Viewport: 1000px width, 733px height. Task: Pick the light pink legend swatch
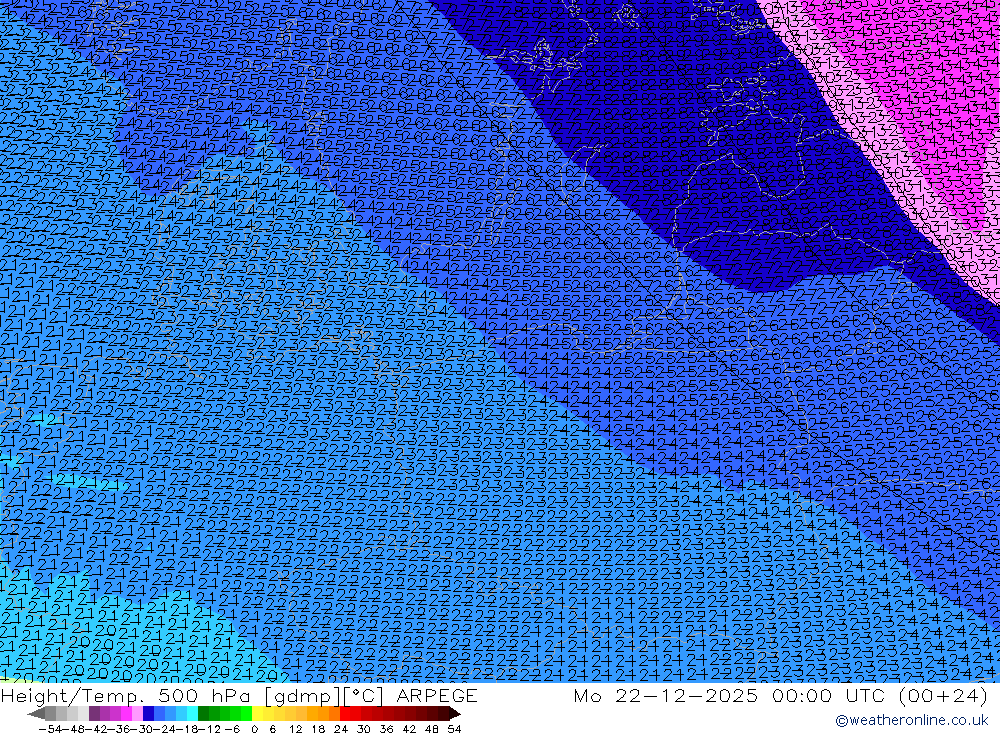pyautogui.click(x=137, y=714)
